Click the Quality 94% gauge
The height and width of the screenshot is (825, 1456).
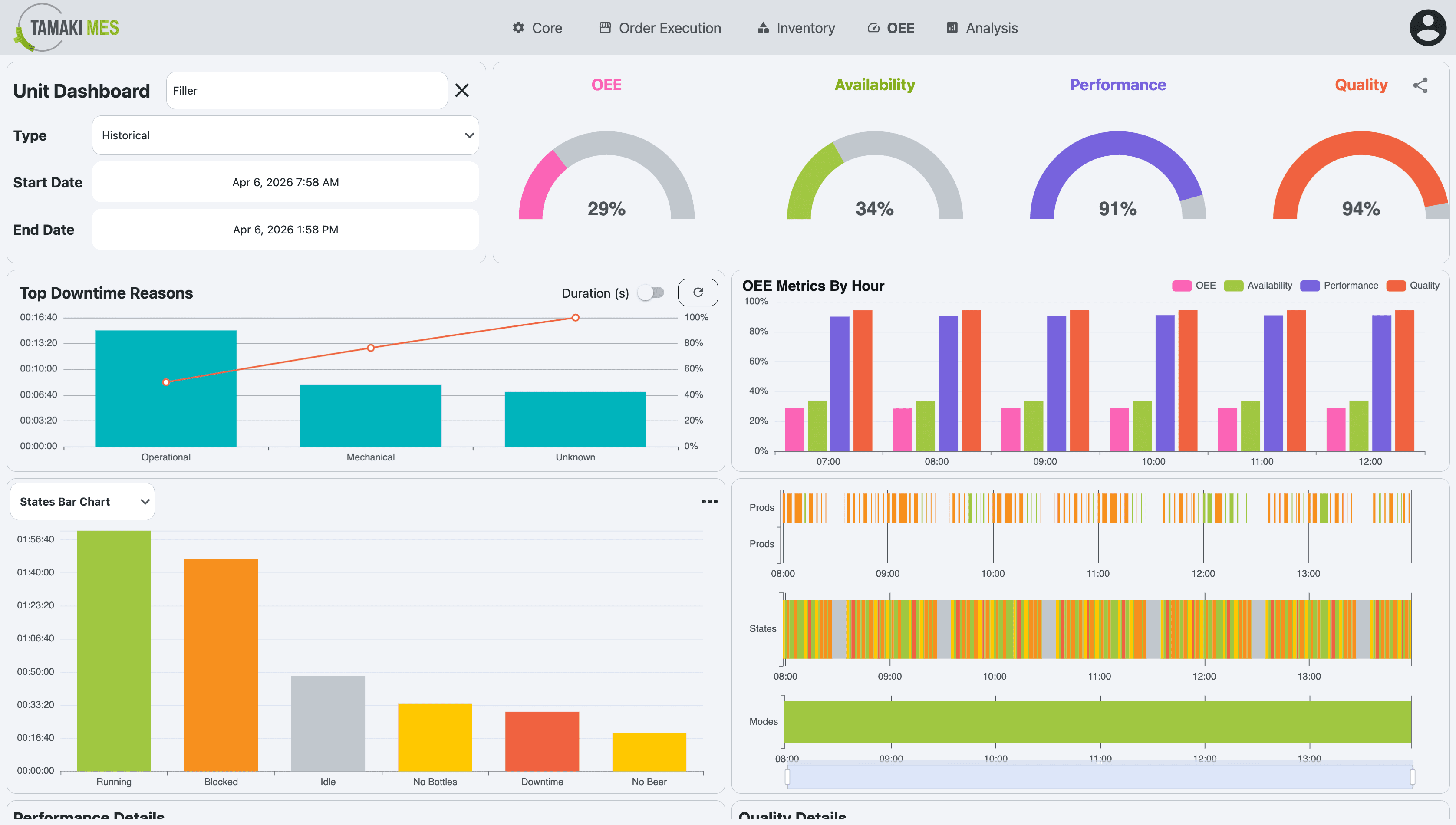pyautogui.click(x=1361, y=176)
